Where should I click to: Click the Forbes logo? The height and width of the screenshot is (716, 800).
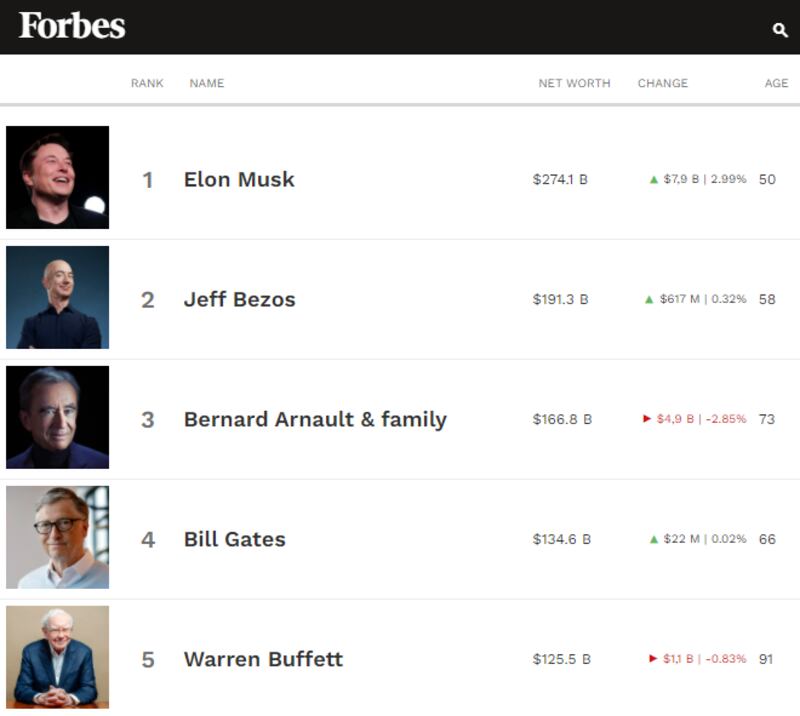click(x=72, y=26)
